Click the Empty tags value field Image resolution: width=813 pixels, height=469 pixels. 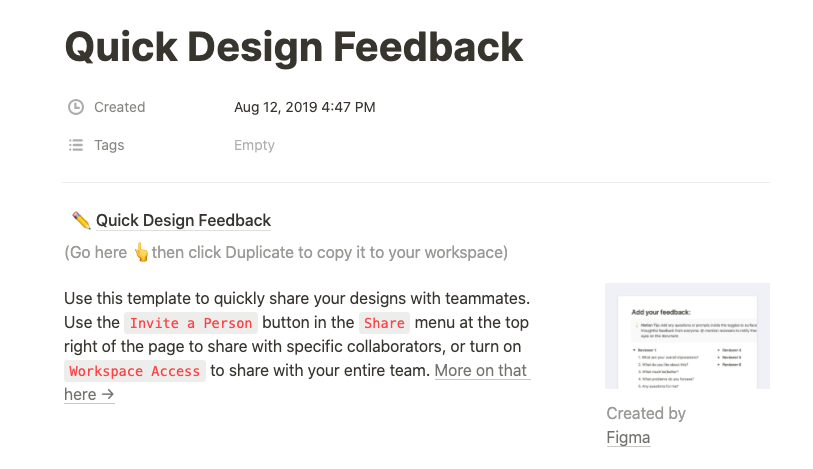254,145
